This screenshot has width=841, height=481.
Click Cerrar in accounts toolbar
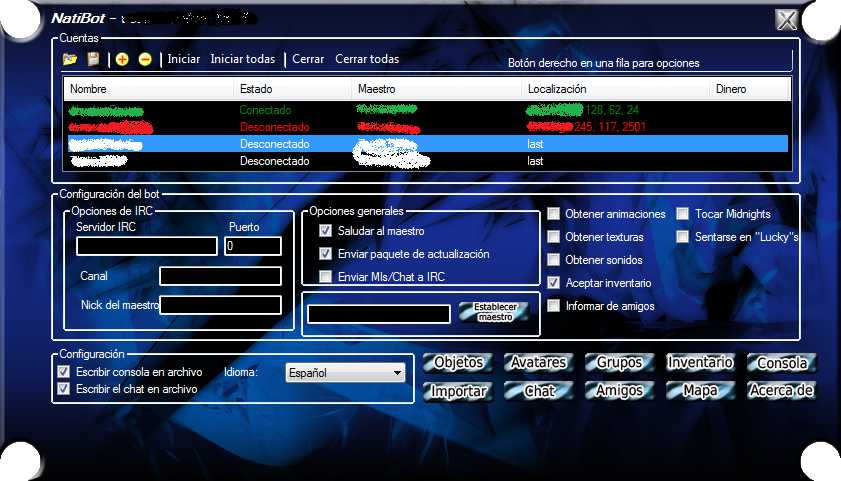[308, 59]
